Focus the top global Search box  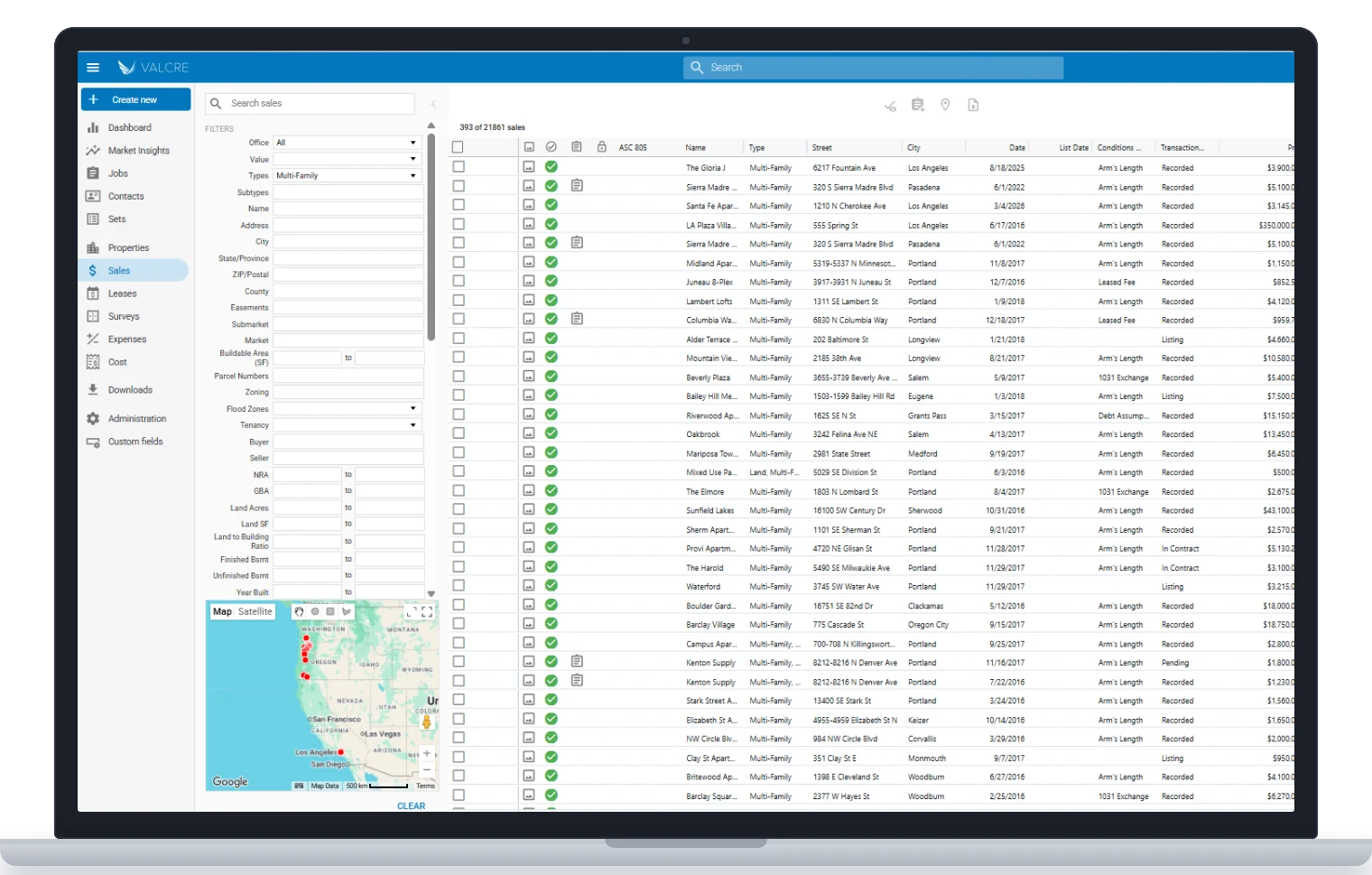coord(873,68)
